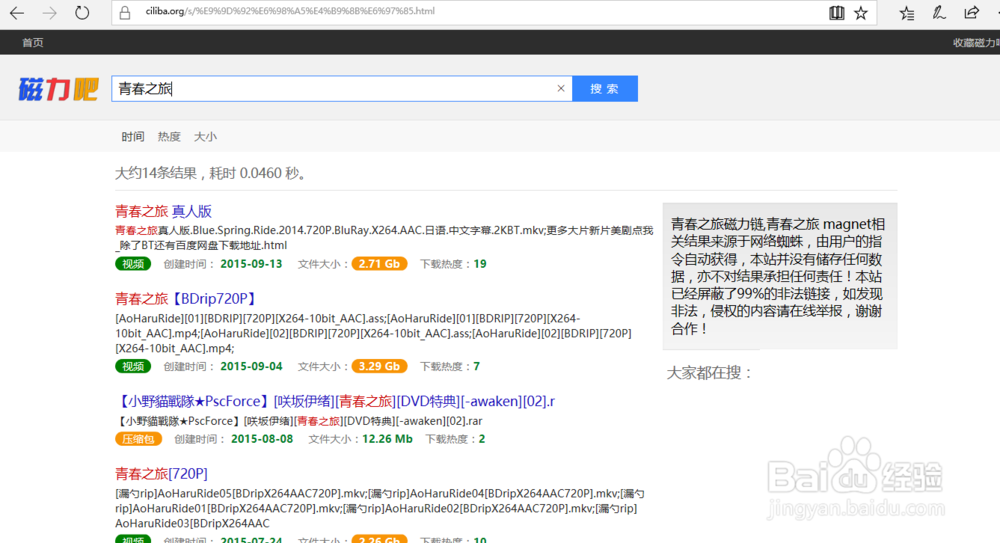Click 视频 tag on the BDrip720P result
Viewport: 1000px width, 543px height.
pyautogui.click(x=133, y=367)
